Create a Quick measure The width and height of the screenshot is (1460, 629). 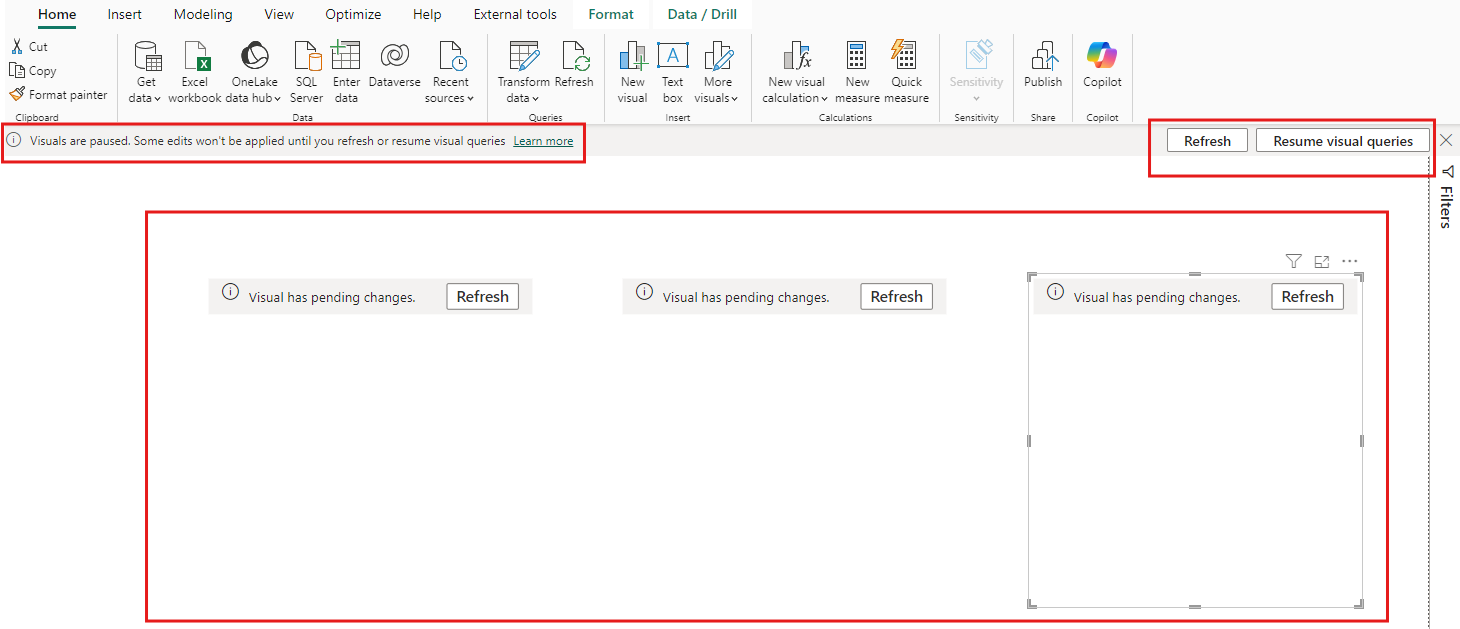[x=906, y=56]
